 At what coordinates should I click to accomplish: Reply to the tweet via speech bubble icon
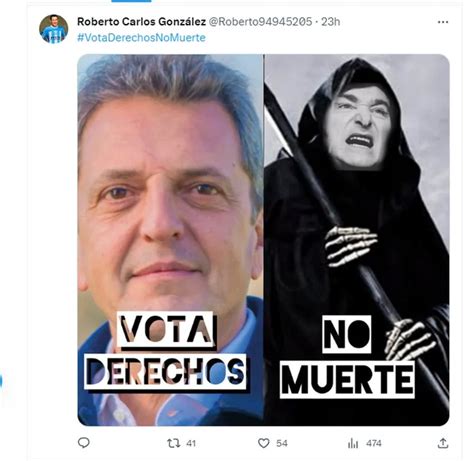coord(84,443)
